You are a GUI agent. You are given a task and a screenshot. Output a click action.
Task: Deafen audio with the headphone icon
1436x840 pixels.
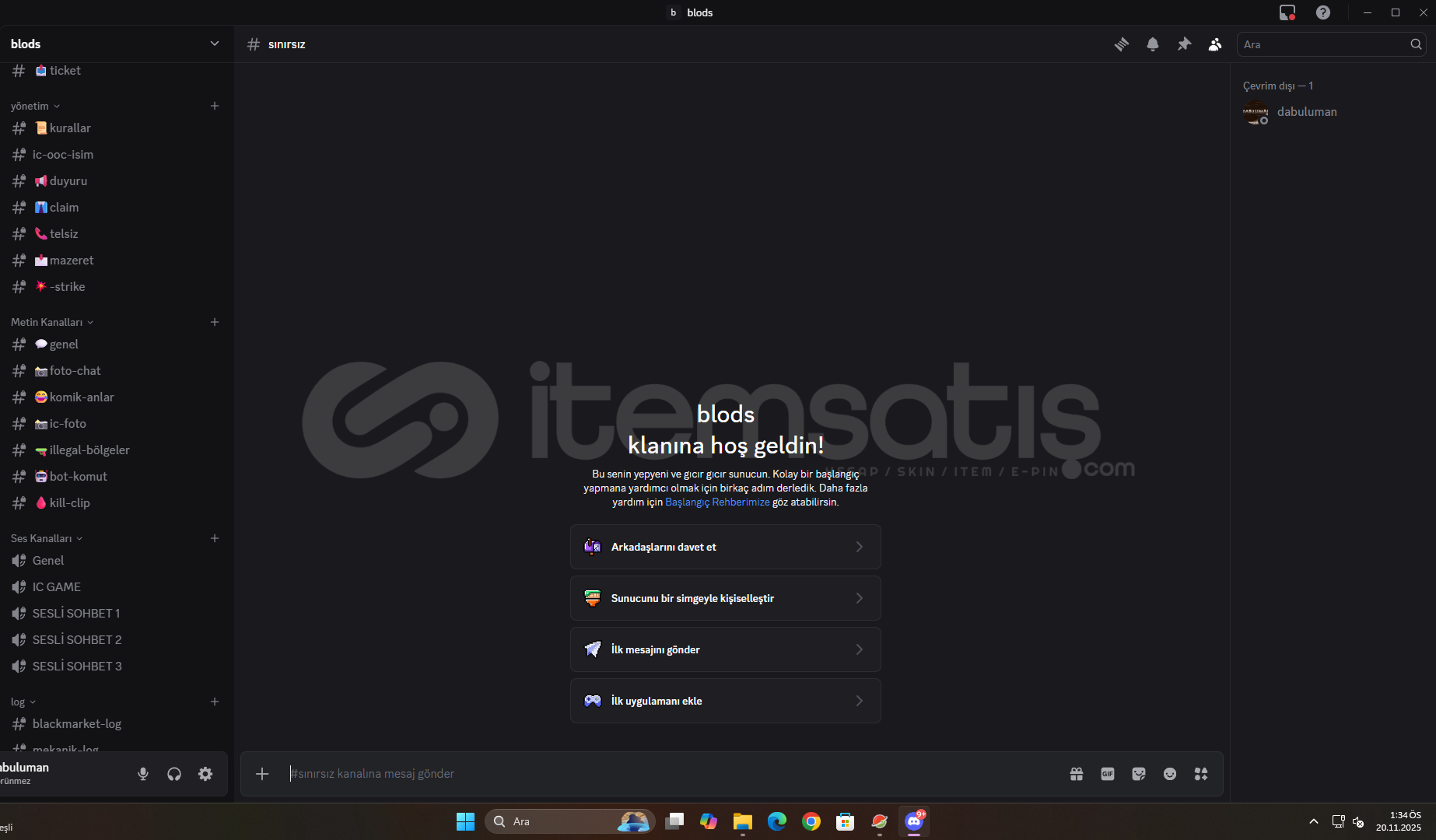click(174, 774)
